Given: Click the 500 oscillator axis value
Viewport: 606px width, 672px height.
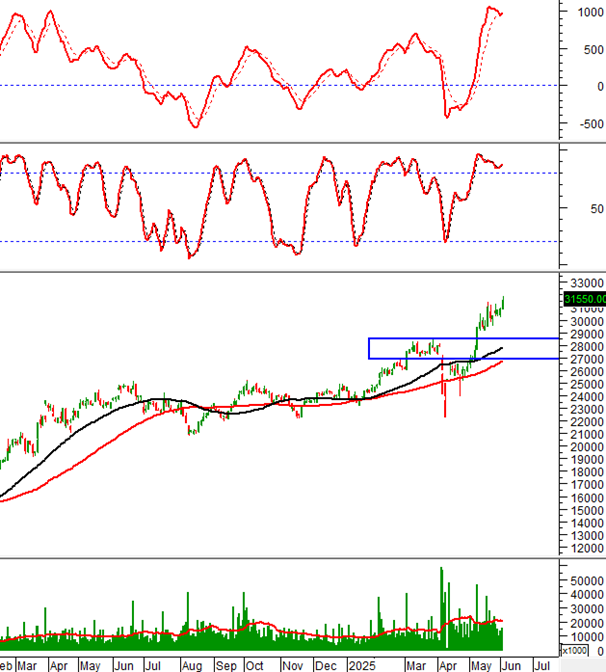Looking at the screenshot, I should (x=594, y=50).
